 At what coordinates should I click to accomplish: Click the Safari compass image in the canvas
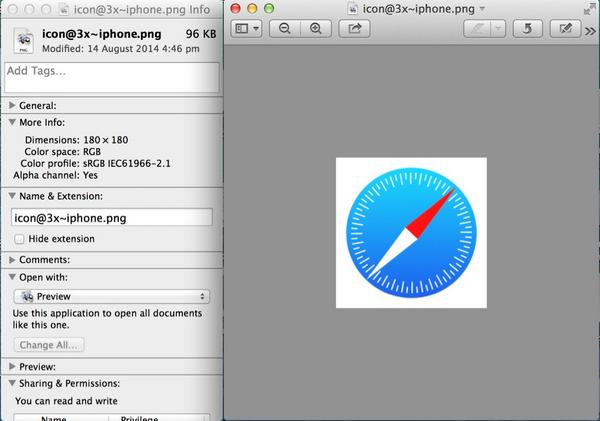pyautogui.click(x=411, y=233)
